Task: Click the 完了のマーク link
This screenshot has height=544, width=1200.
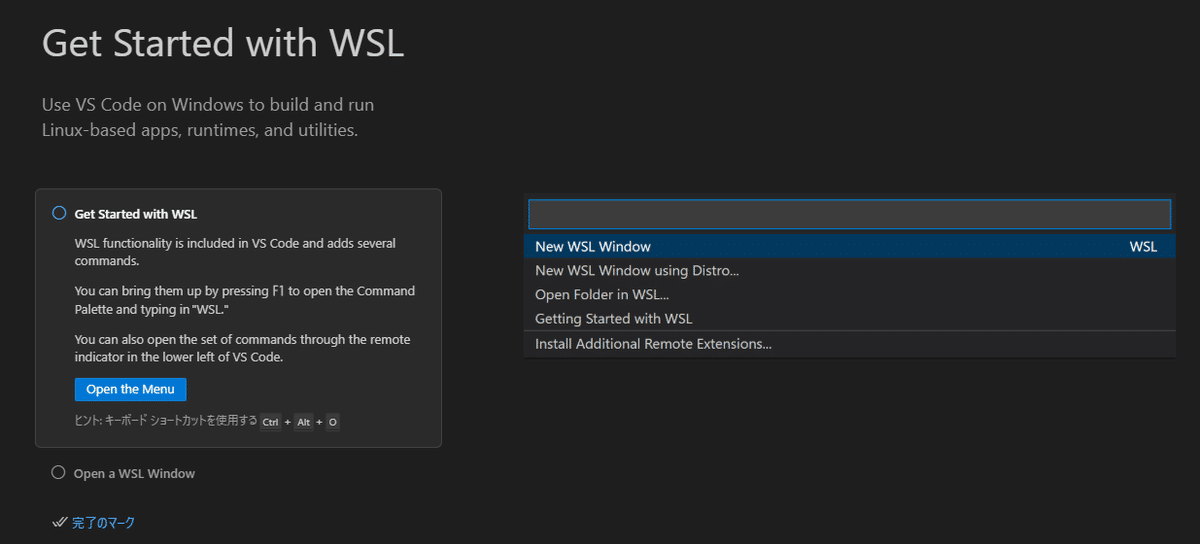Action: [103, 523]
